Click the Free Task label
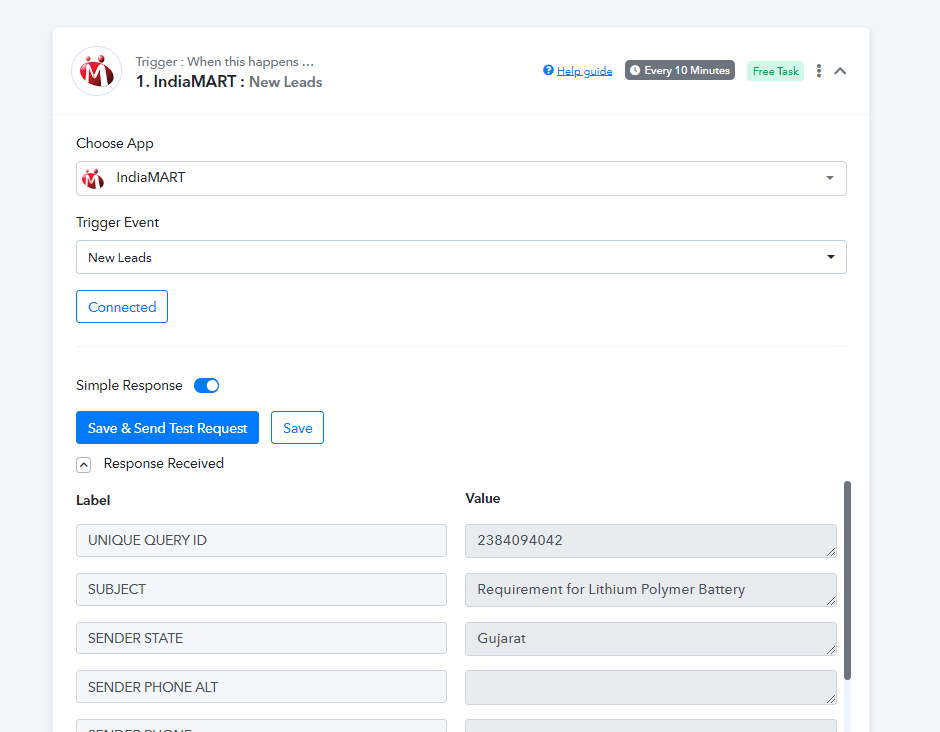940x732 pixels. (x=775, y=71)
